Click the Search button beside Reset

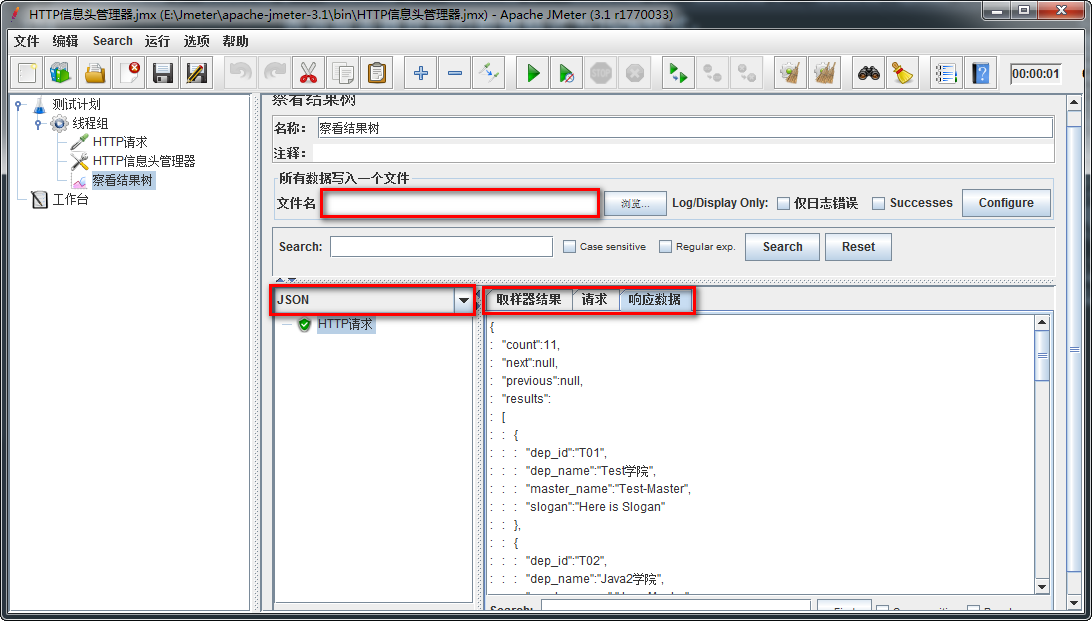click(782, 246)
